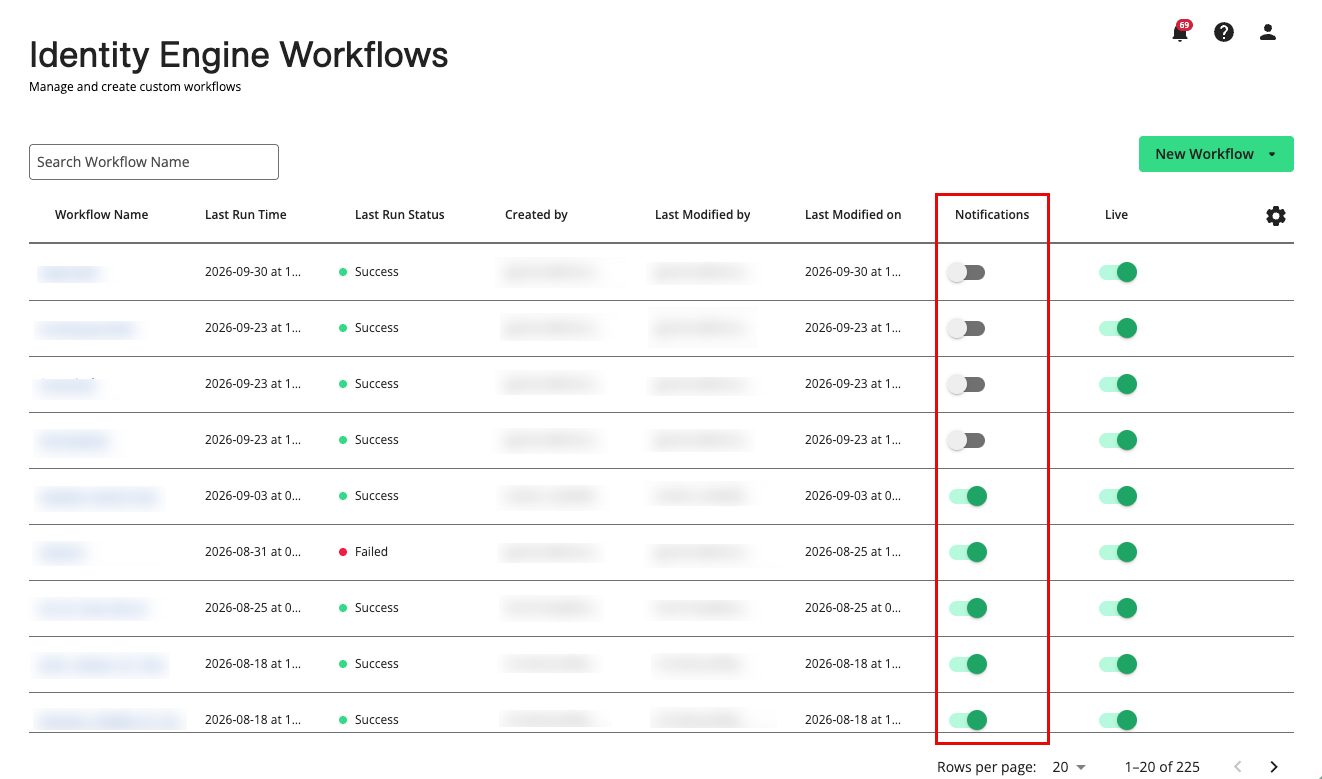Viewport: 1322px width, 779px height.
Task: Click the Notifications column header
Action: click(992, 215)
